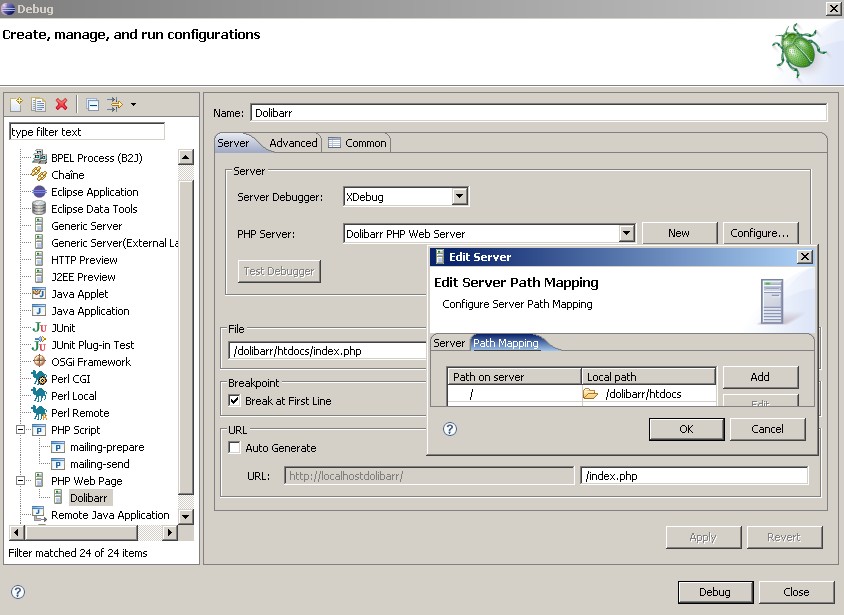Click the help icon in Edit Server dialog
This screenshot has width=844, height=615.
(x=450, y=429)
